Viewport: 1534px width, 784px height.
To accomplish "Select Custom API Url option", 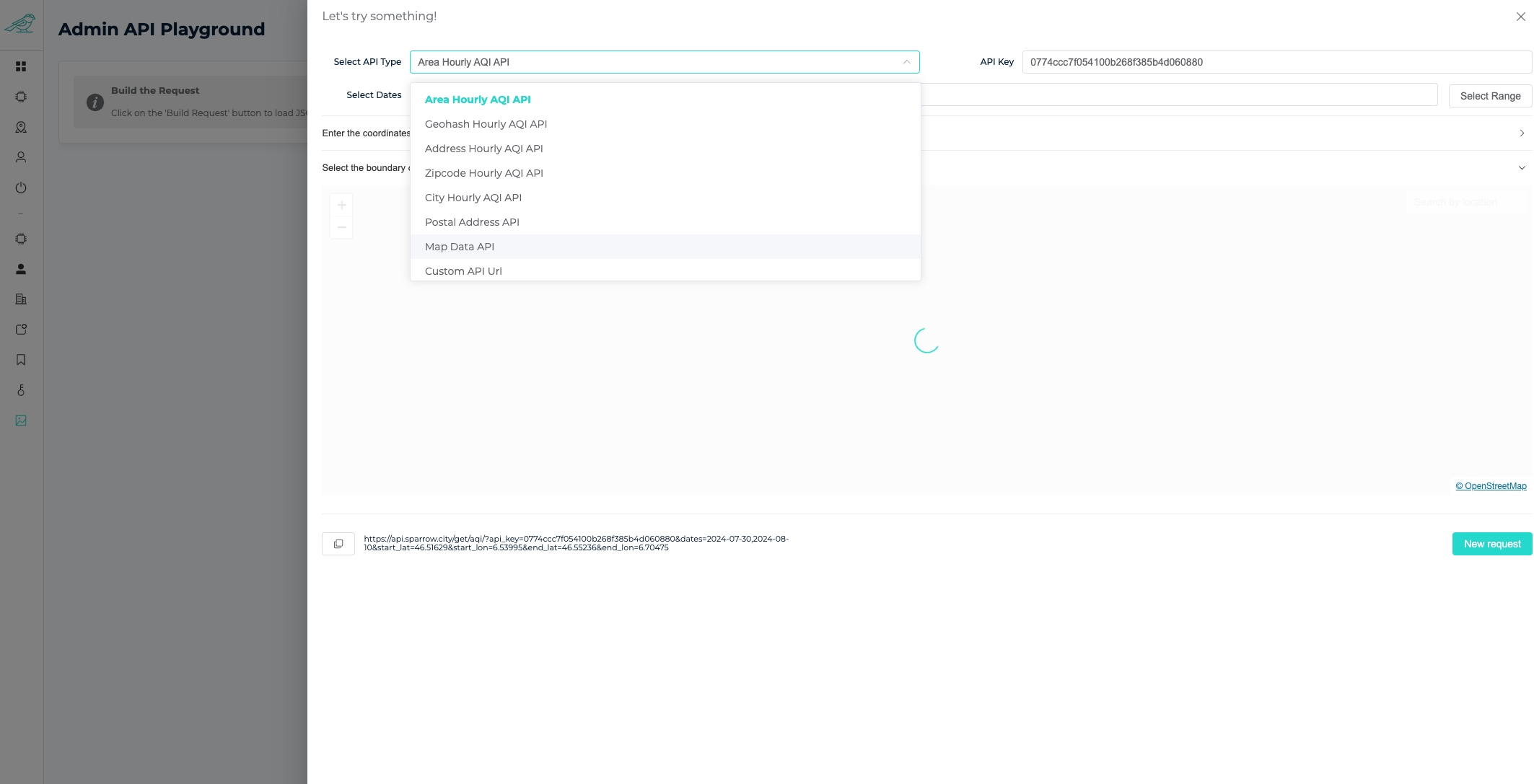I will pyautogui.click(x=463, y=271).
